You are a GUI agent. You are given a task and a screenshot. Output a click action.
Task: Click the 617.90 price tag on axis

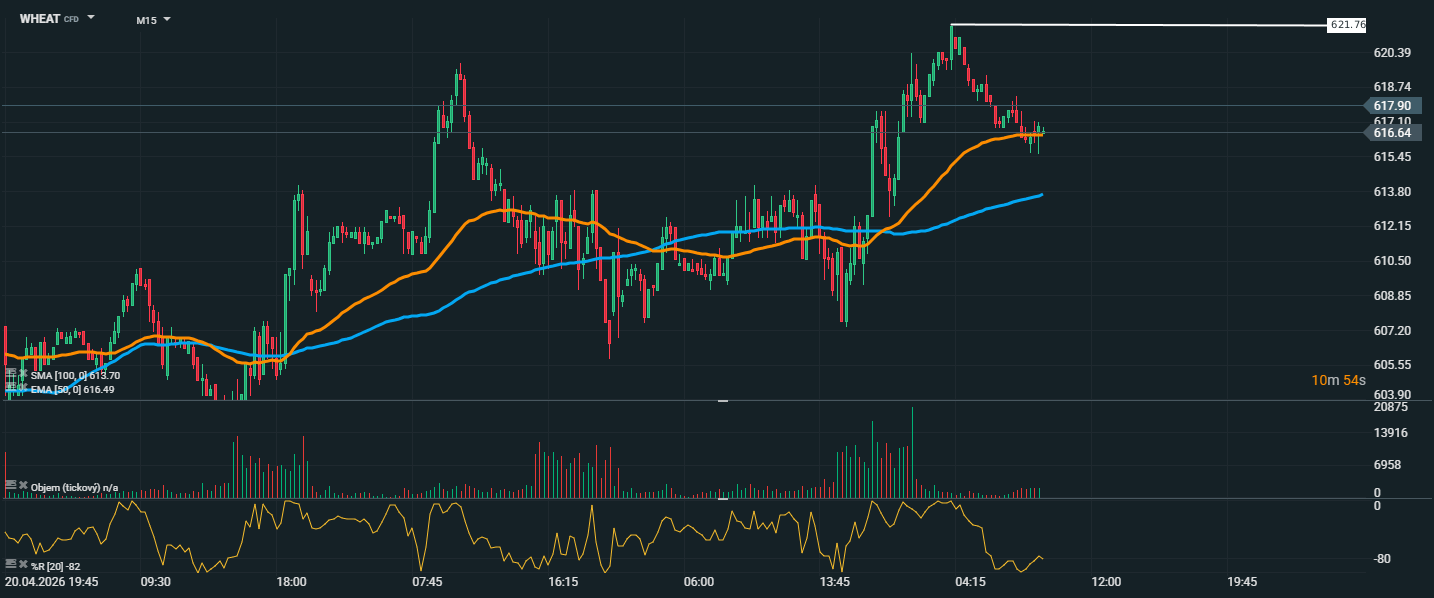point(1392,105)
